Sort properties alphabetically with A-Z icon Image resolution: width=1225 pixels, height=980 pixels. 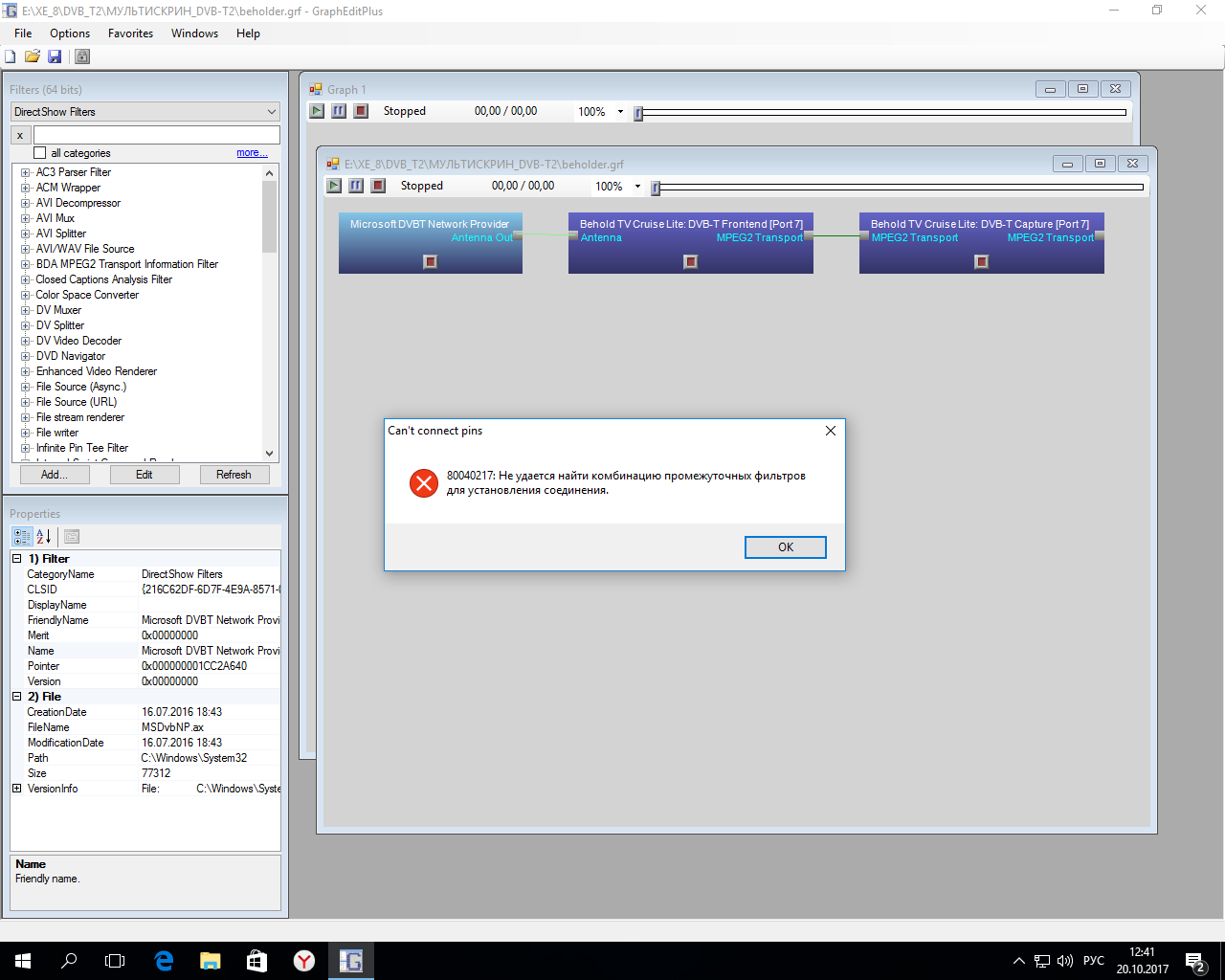coord(44,537)
